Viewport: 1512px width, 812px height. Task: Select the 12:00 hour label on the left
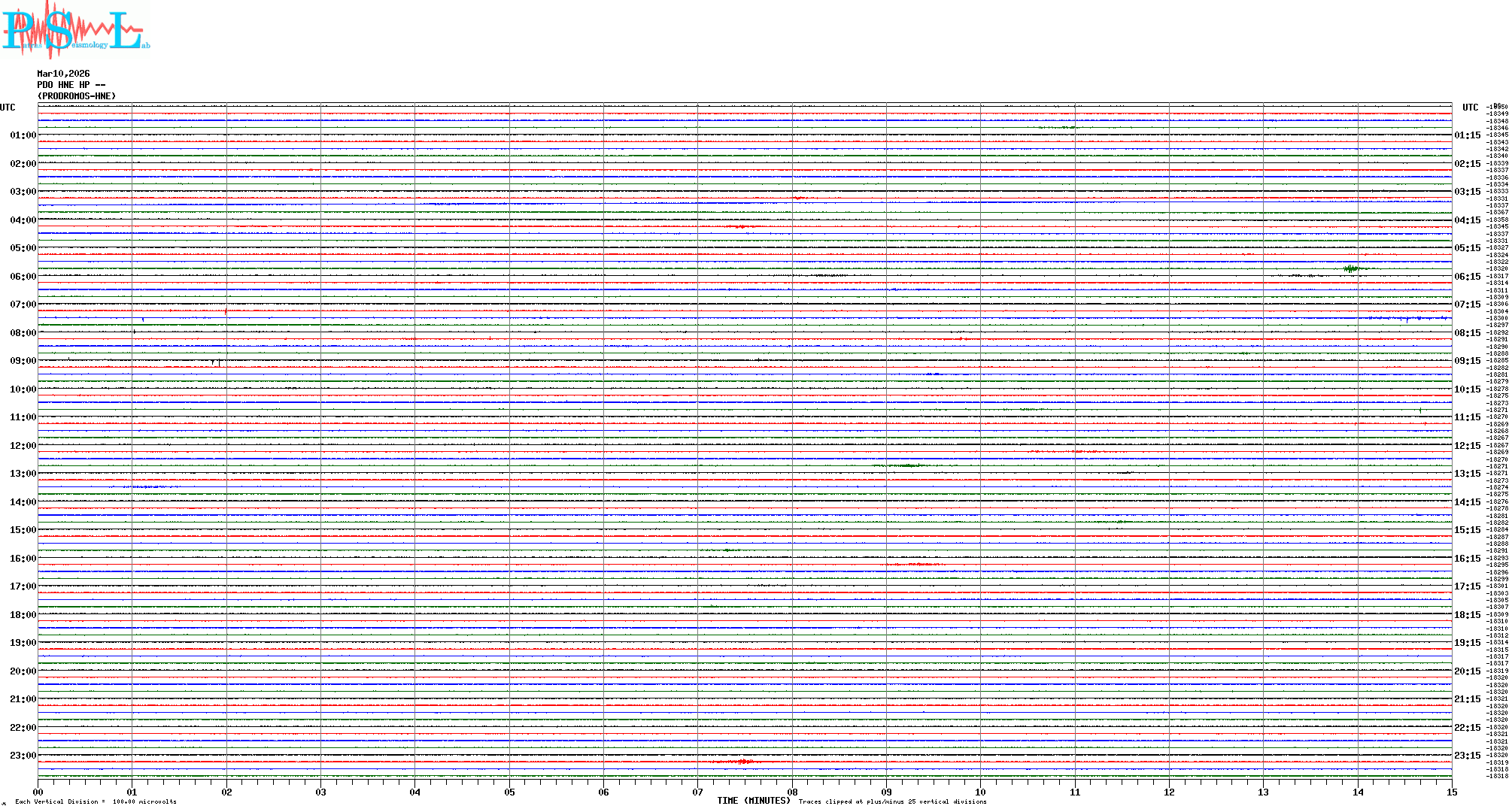23,446
